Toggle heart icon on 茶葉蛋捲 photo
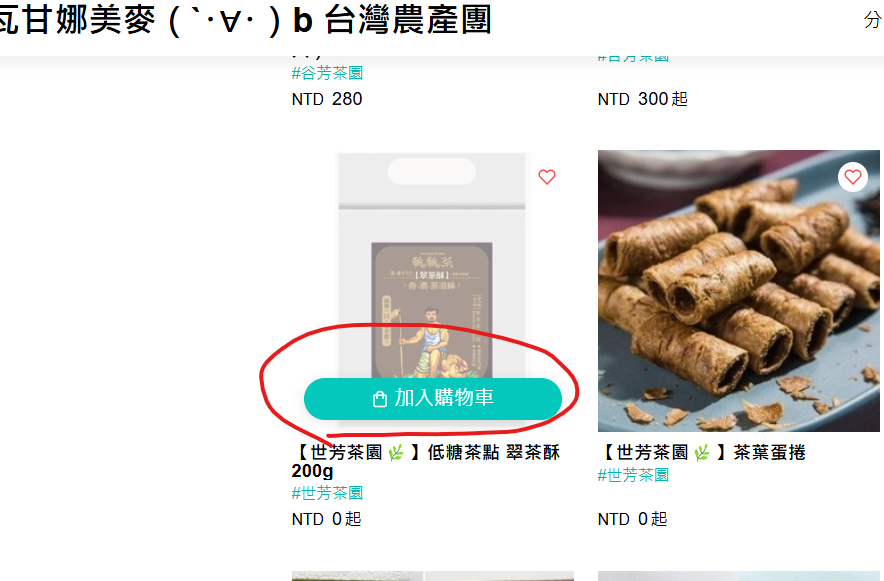Viewport: 884px width, 581px height. coord(852,177)
